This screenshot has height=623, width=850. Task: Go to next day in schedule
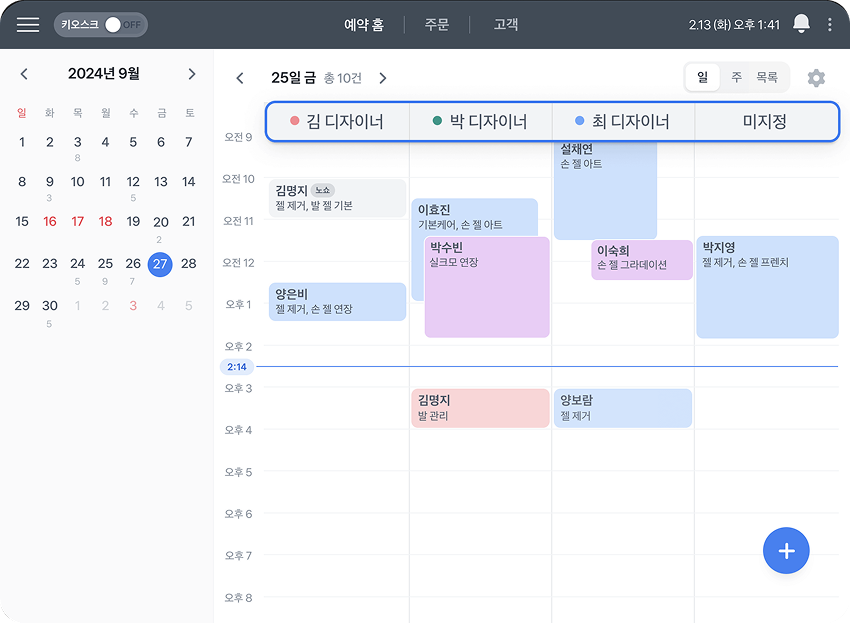382,78
